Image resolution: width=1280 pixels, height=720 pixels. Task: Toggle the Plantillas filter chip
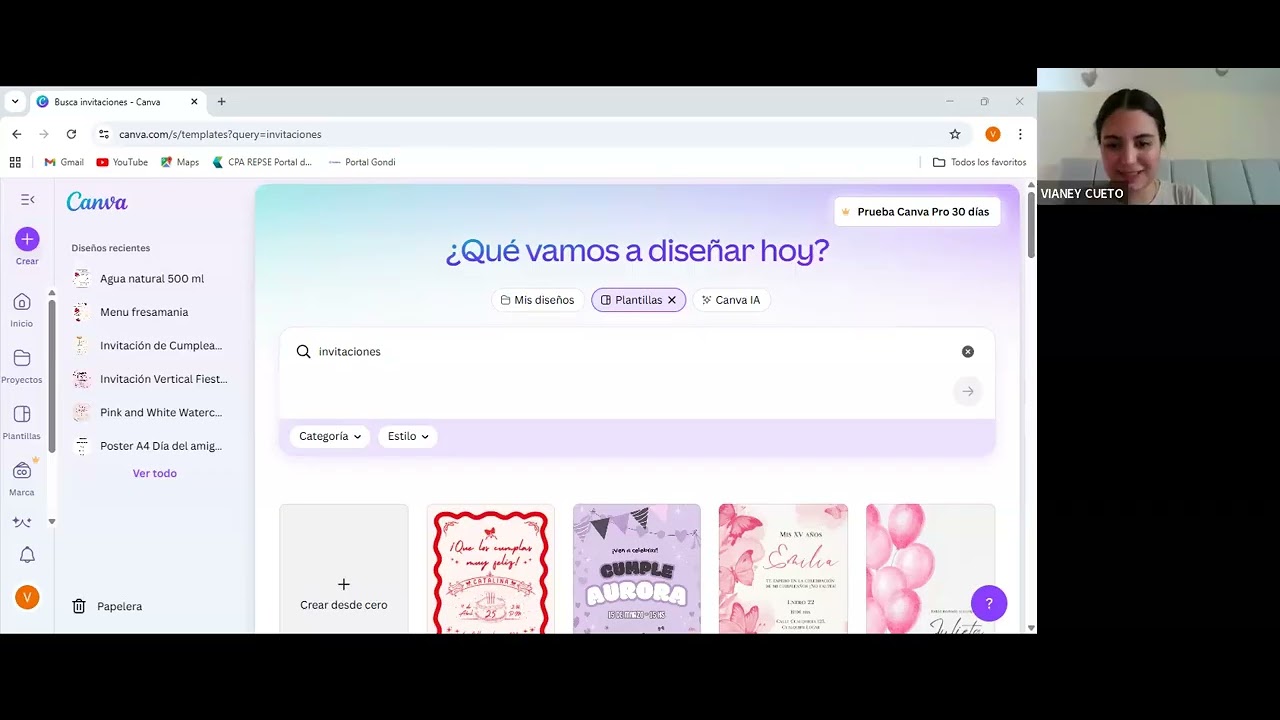(638, 300)
